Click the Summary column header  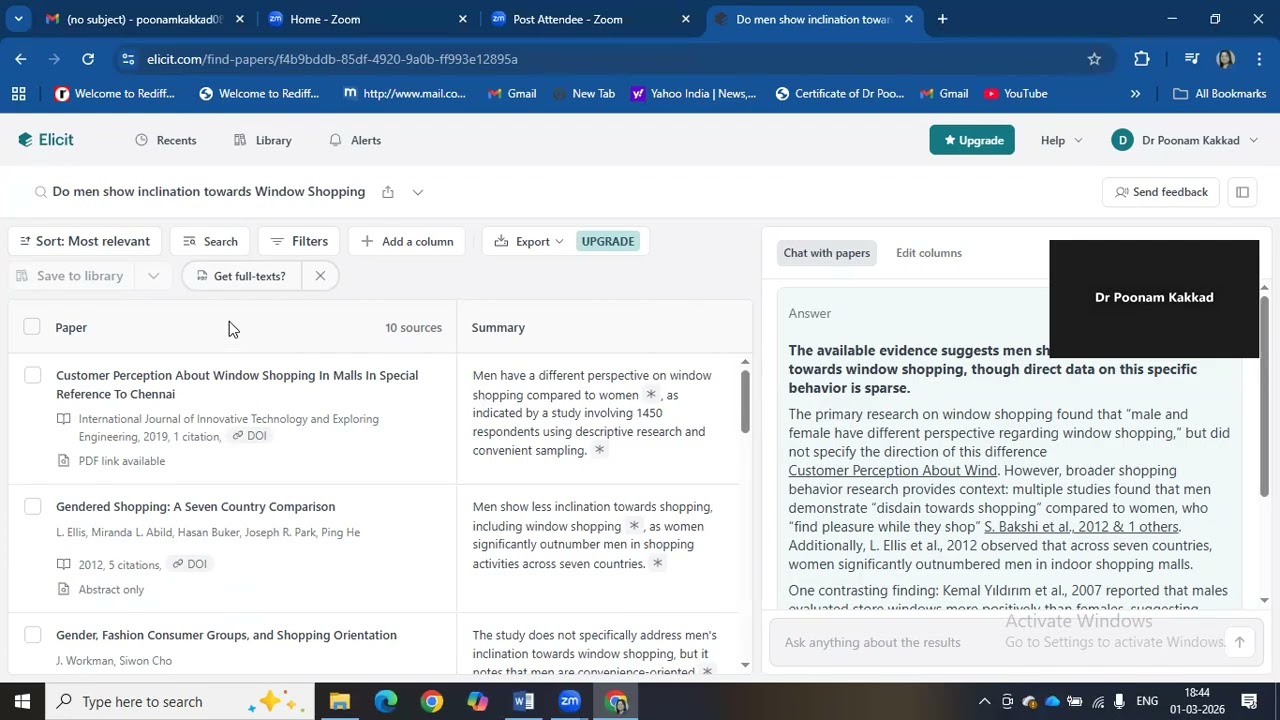click(x=498, y=328)
